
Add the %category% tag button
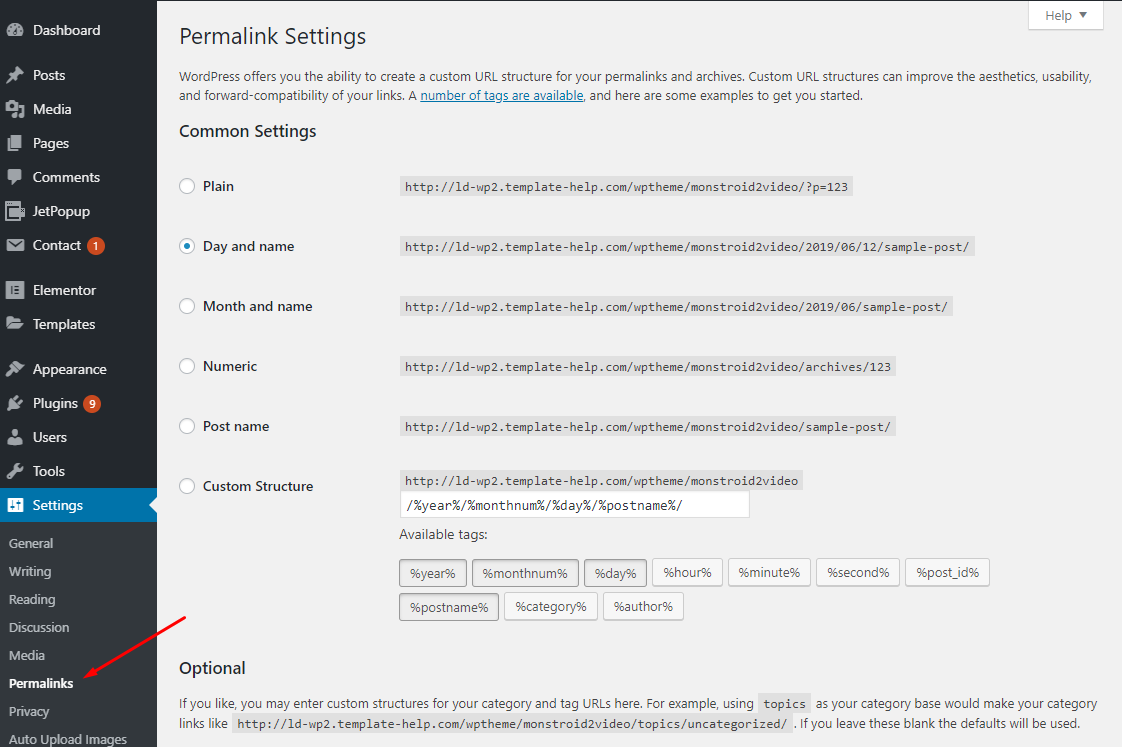[551, 606]
